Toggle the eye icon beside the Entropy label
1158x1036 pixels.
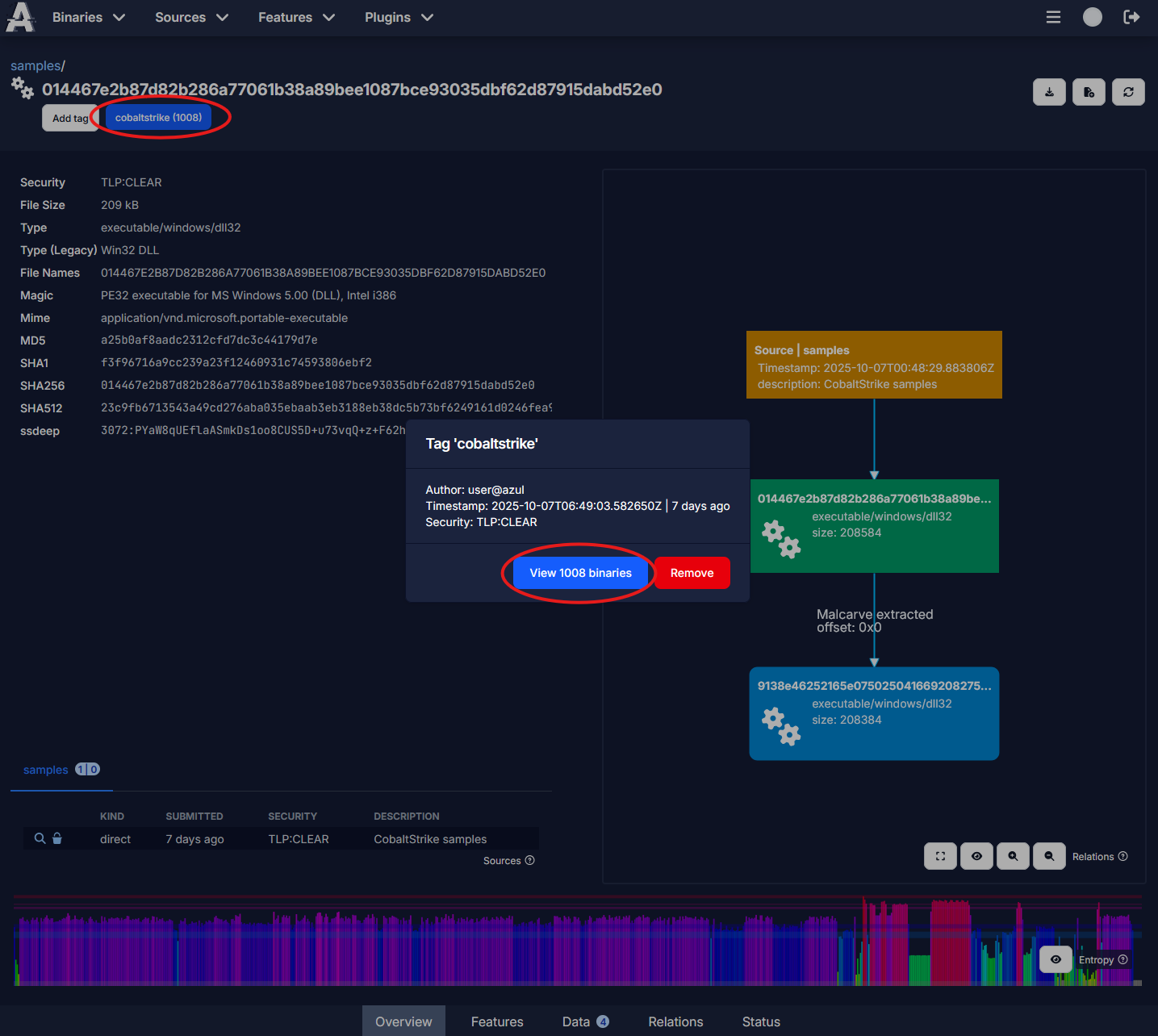click(x=1056, y=959)
